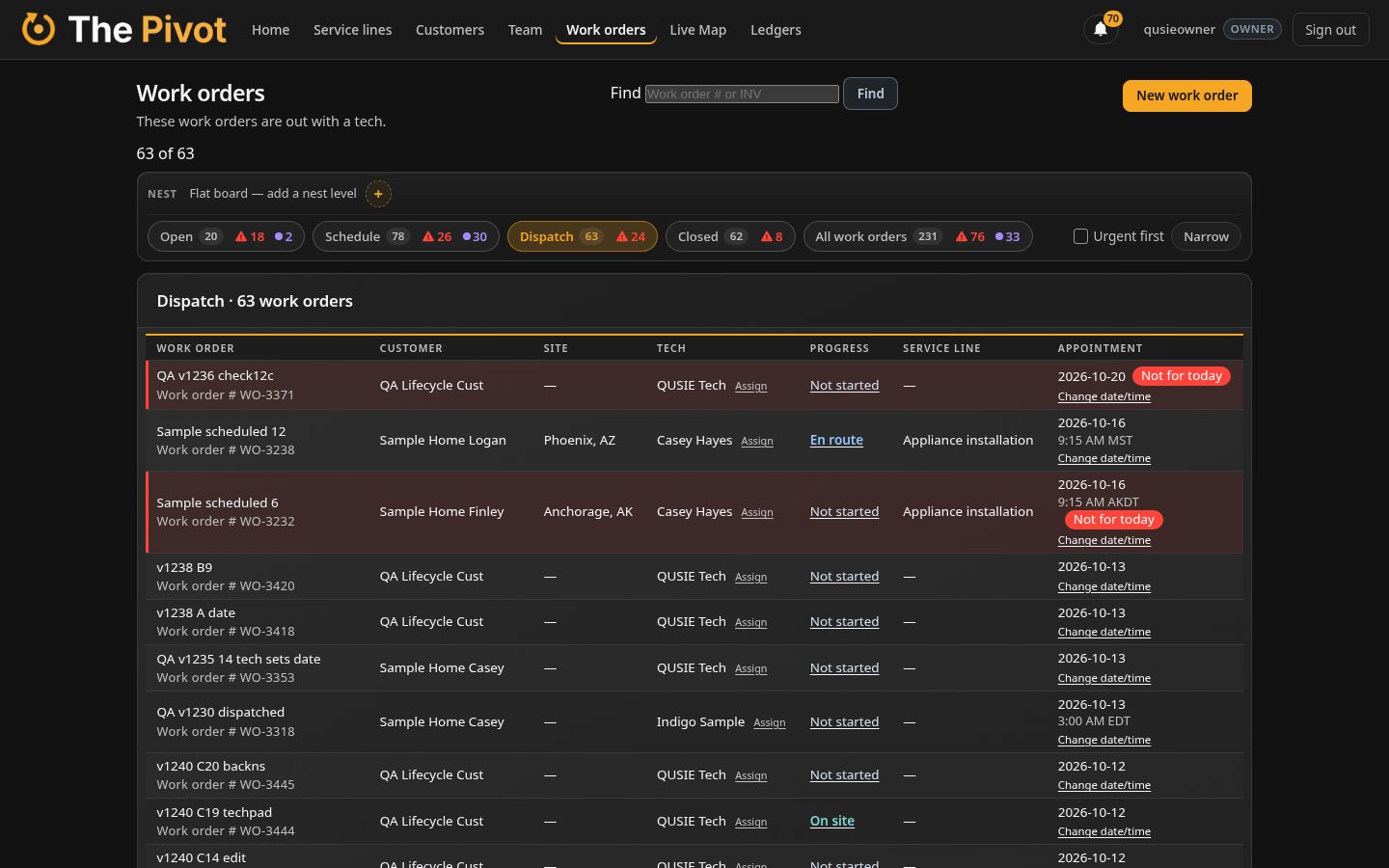Open the Customers page

click(449, 30)
